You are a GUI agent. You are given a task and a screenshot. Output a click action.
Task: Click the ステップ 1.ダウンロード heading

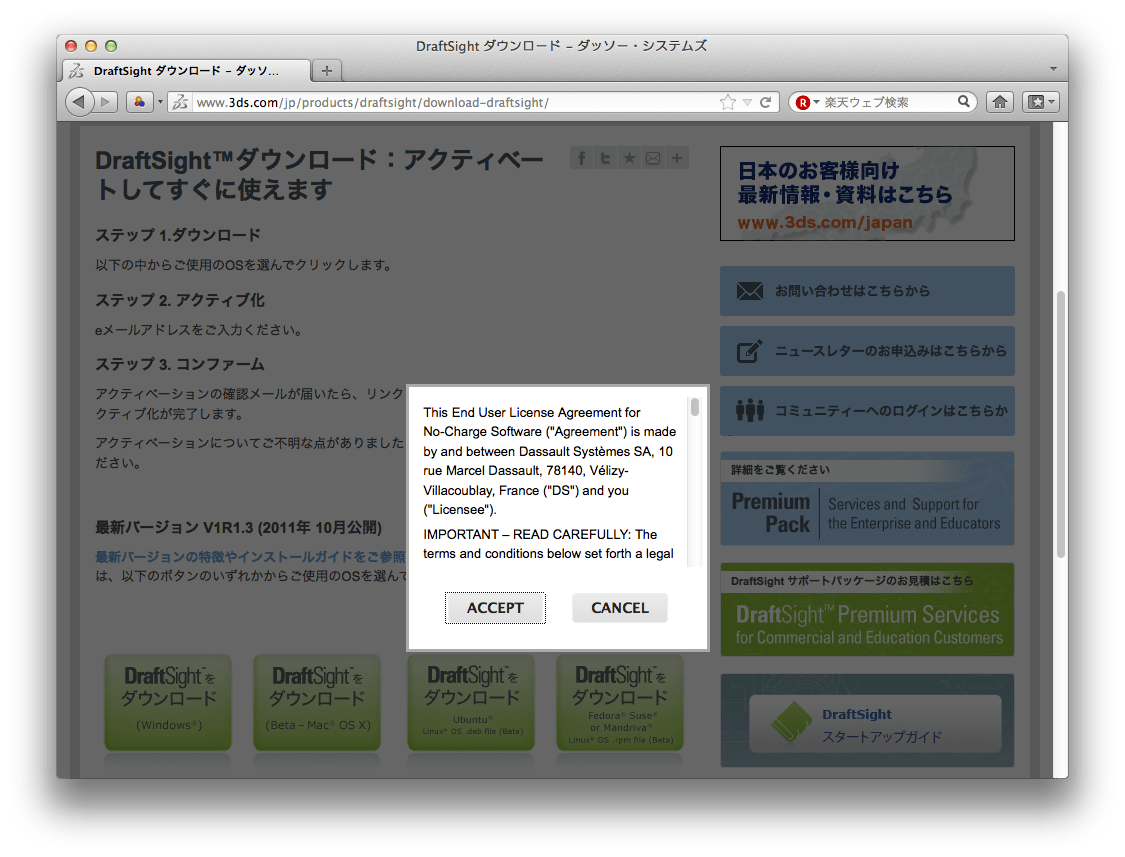(178, 235)
